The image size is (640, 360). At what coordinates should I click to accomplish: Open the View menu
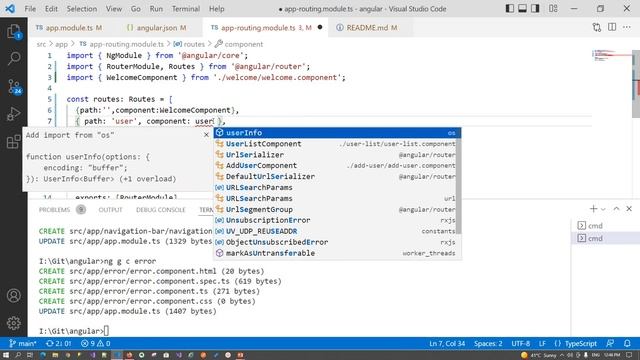tap(114, 9)
